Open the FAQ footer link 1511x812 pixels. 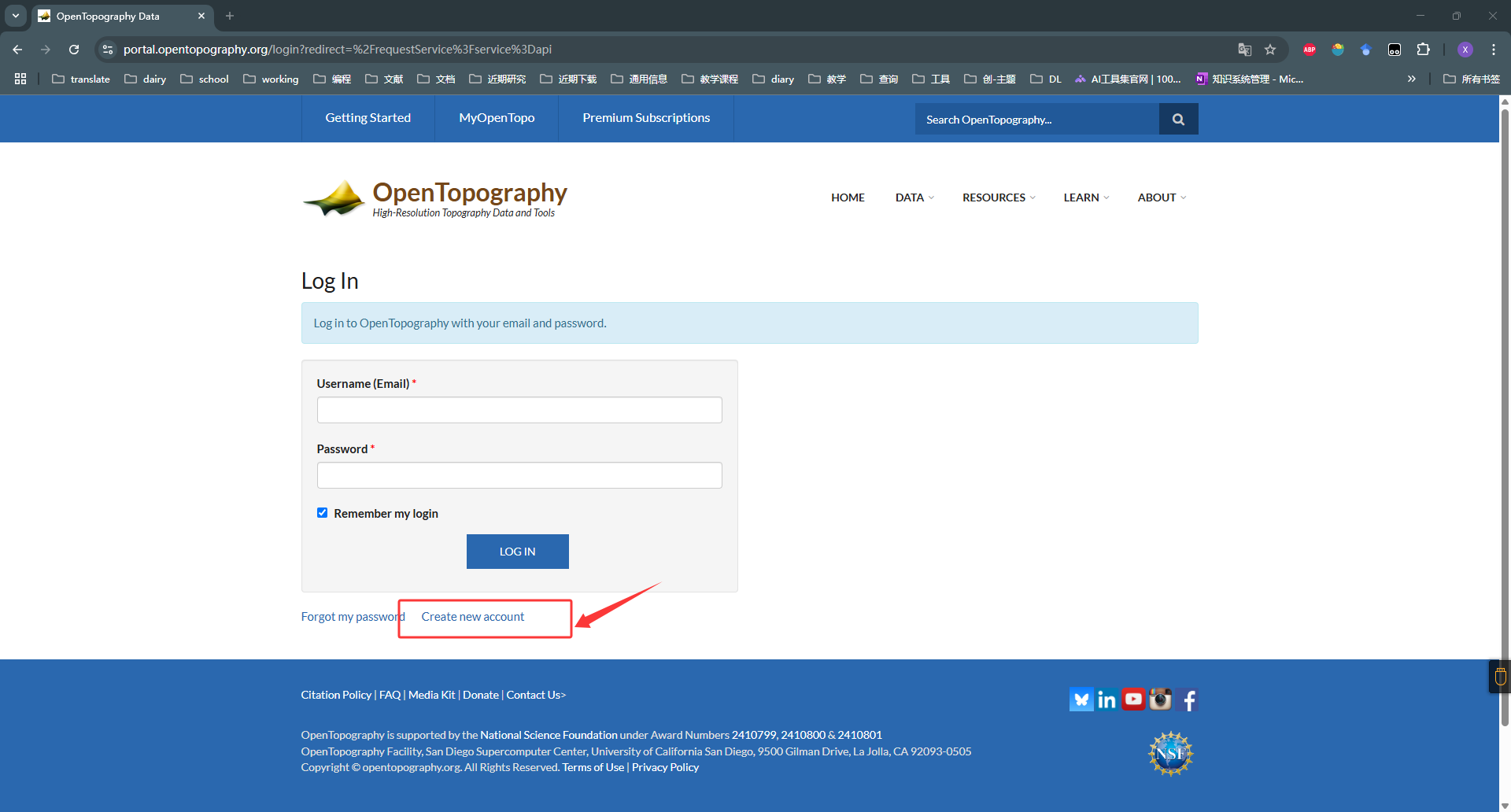[x=390, y=695]
